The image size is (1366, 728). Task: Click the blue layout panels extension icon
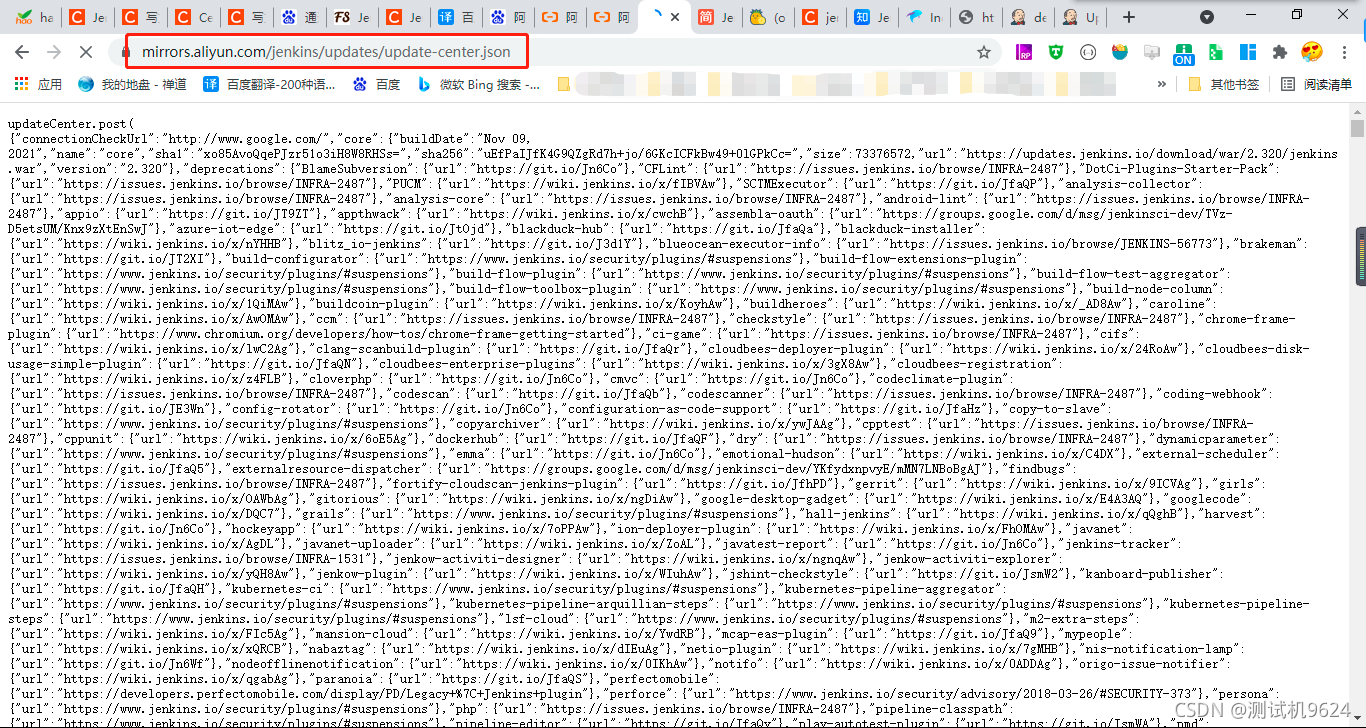[1248, 52]
